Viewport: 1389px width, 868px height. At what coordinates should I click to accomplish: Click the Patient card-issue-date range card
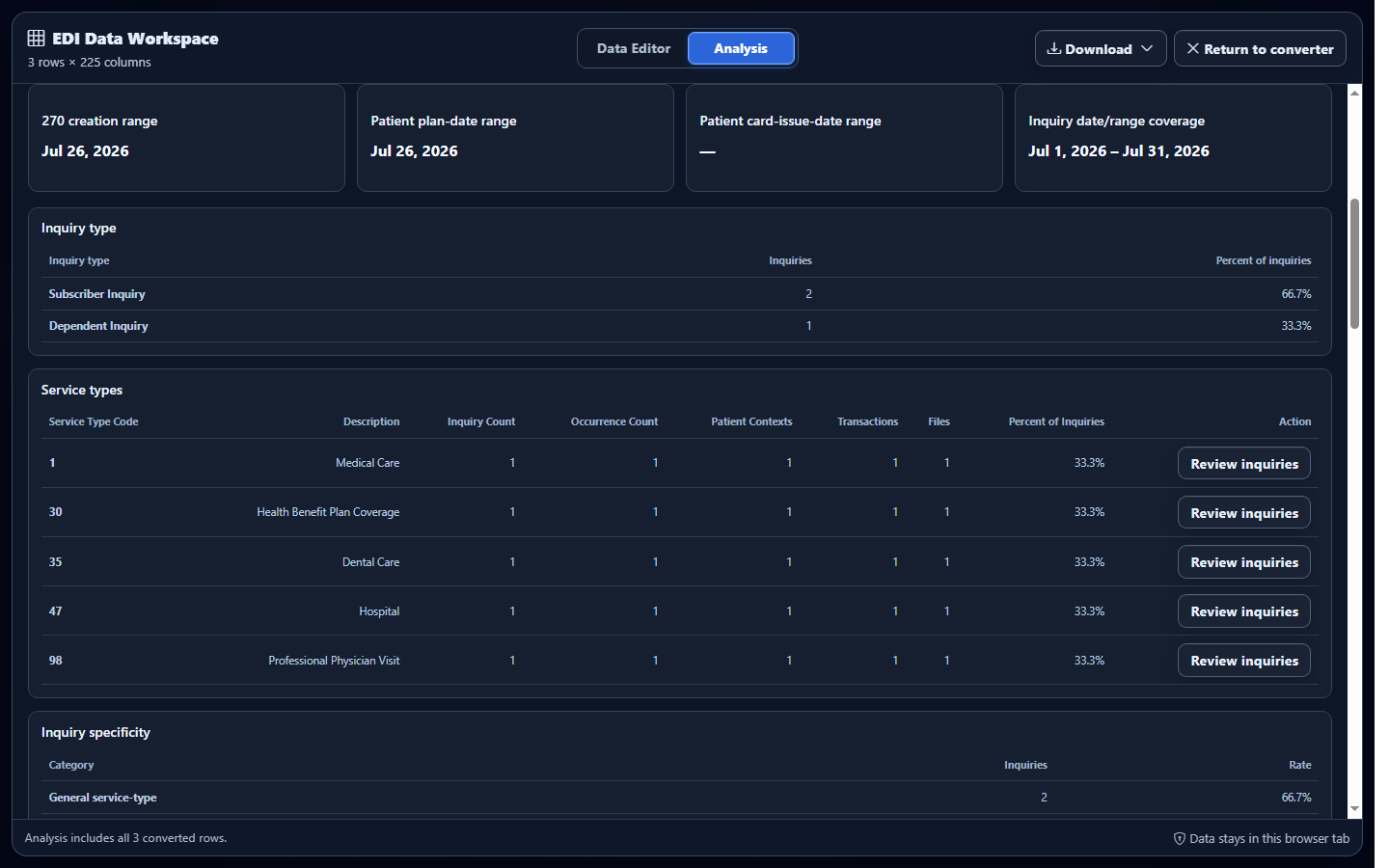[844, 138]
